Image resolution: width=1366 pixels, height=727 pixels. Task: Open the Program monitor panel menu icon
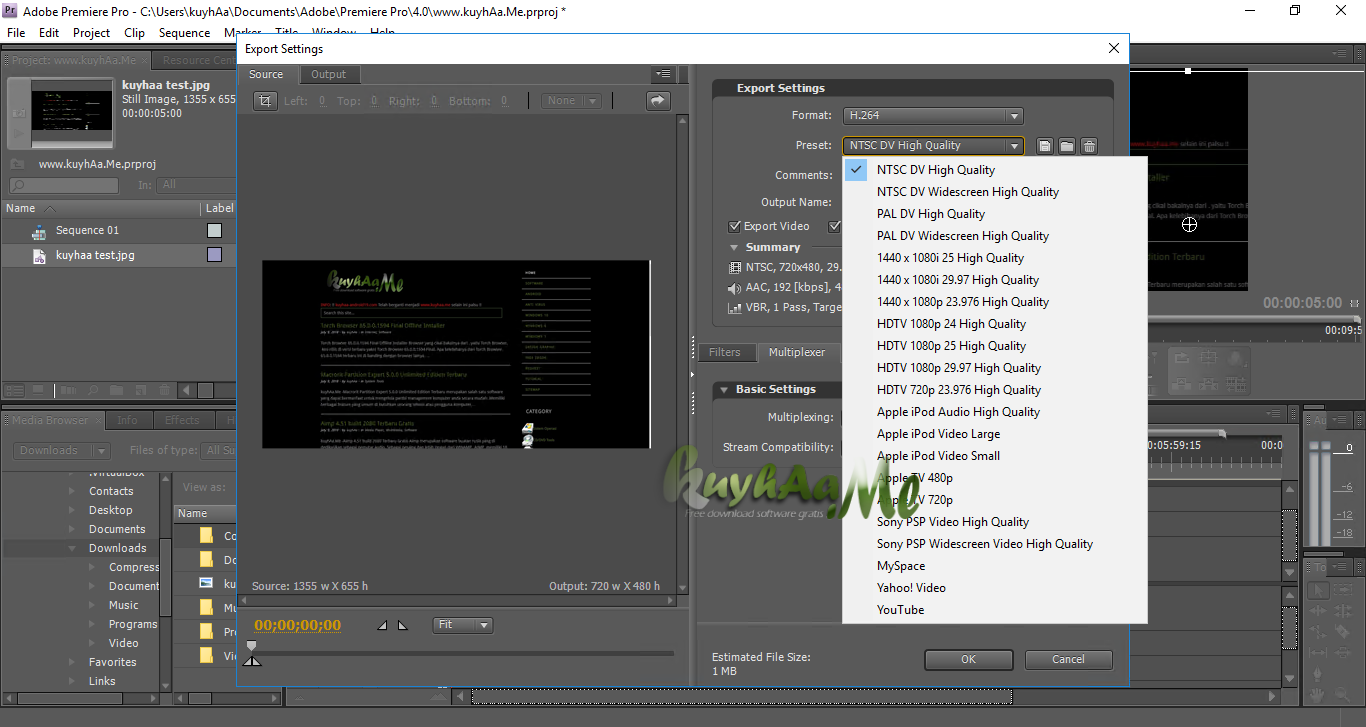point(1339,54)
